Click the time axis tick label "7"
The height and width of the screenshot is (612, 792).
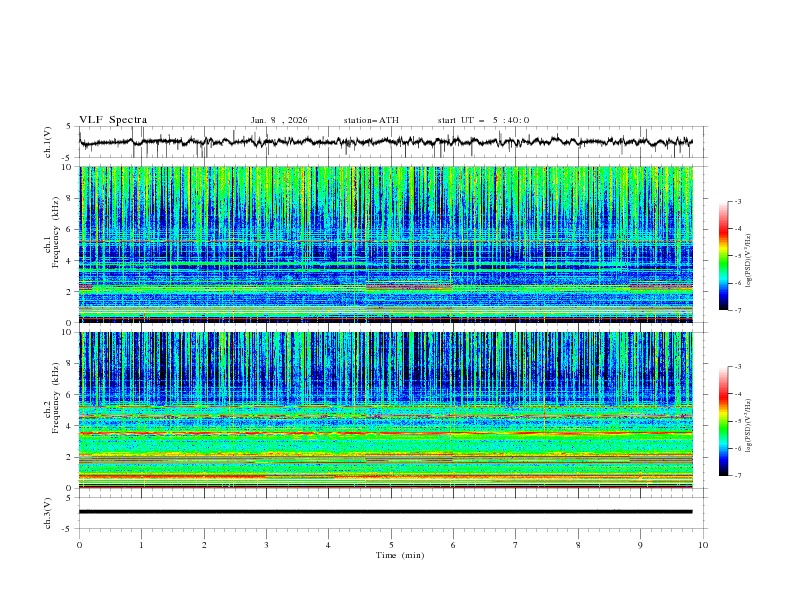(x=516, y=545)
